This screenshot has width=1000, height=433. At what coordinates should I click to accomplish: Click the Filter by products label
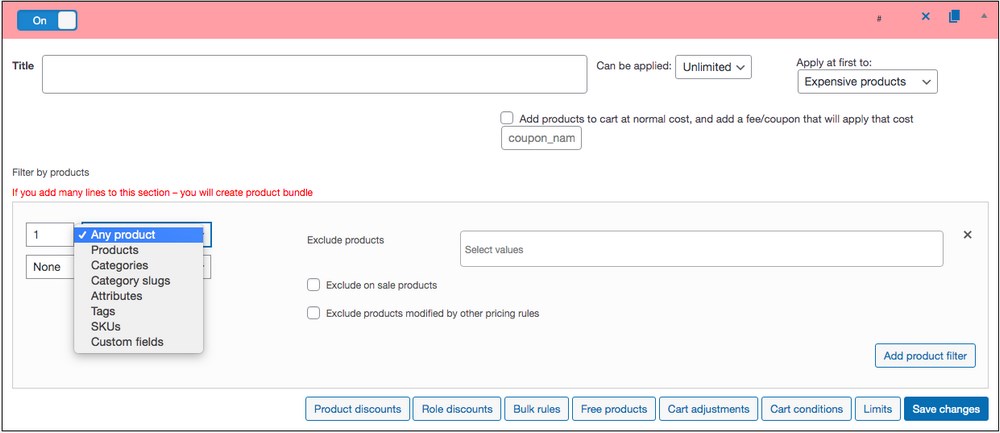point(51,172)
